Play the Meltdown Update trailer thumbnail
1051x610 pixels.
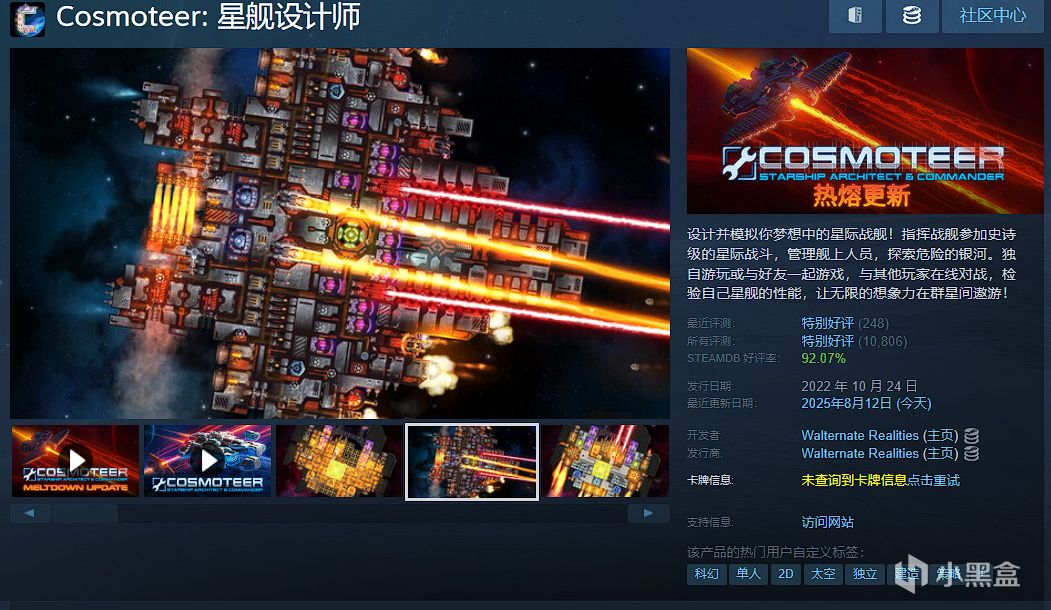pyautogui.click(x=75, y=461)
